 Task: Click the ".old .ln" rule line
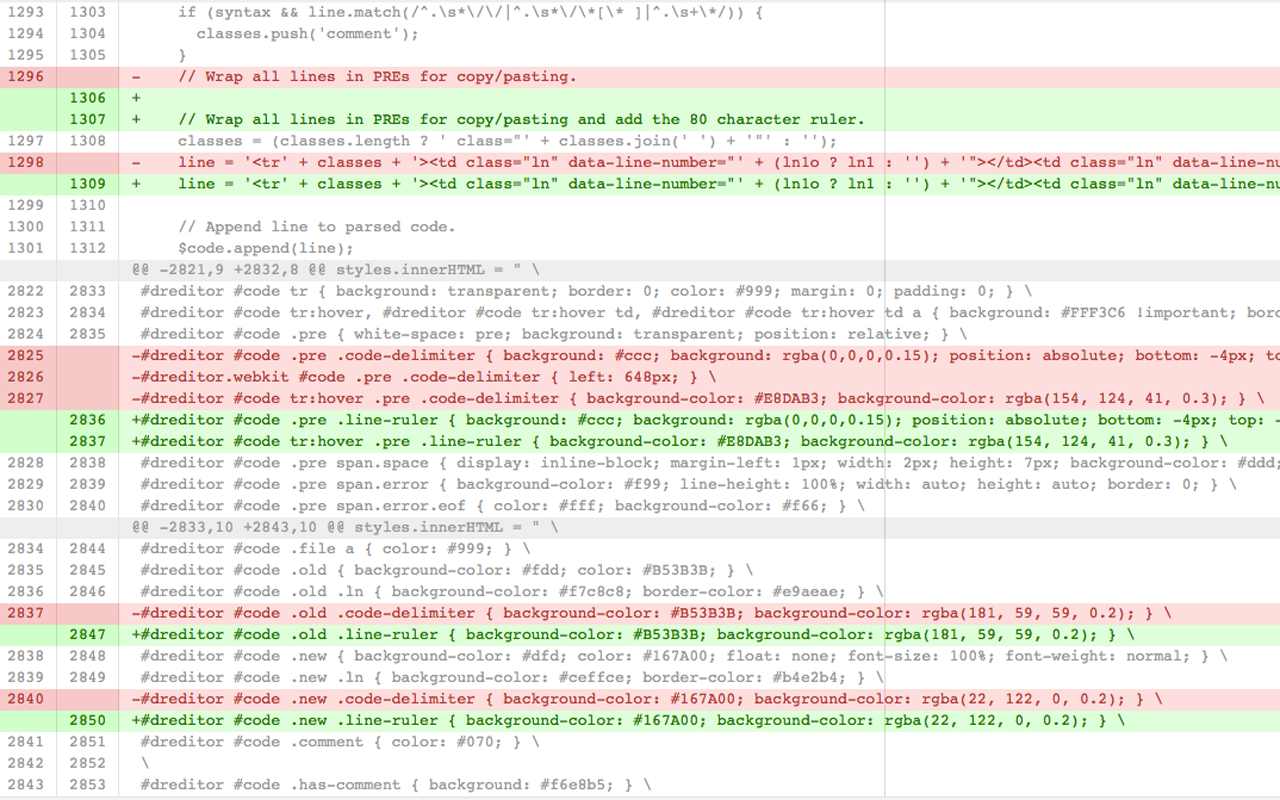point(511,591)
